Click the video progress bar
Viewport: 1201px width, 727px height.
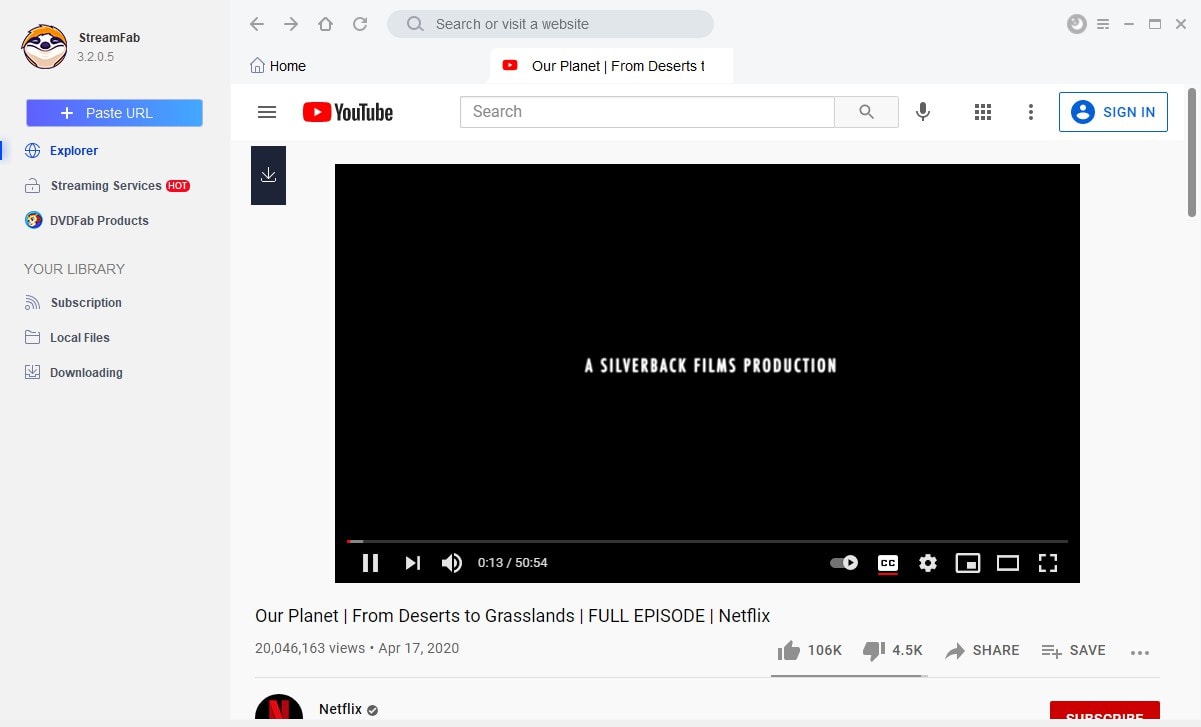point(707,541)
